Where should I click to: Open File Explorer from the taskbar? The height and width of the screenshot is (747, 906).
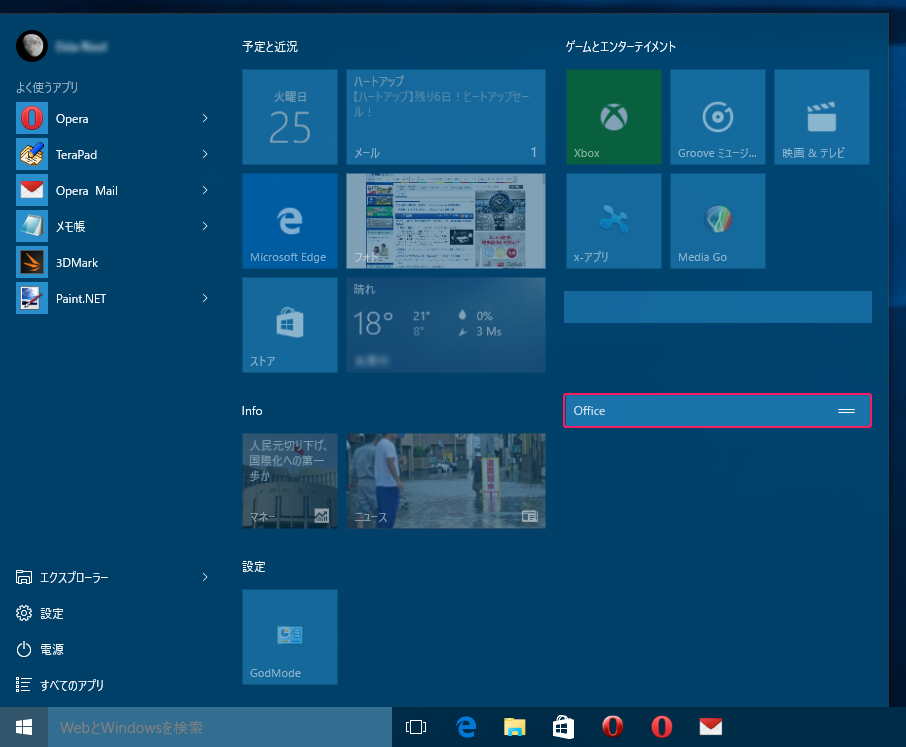514,727
